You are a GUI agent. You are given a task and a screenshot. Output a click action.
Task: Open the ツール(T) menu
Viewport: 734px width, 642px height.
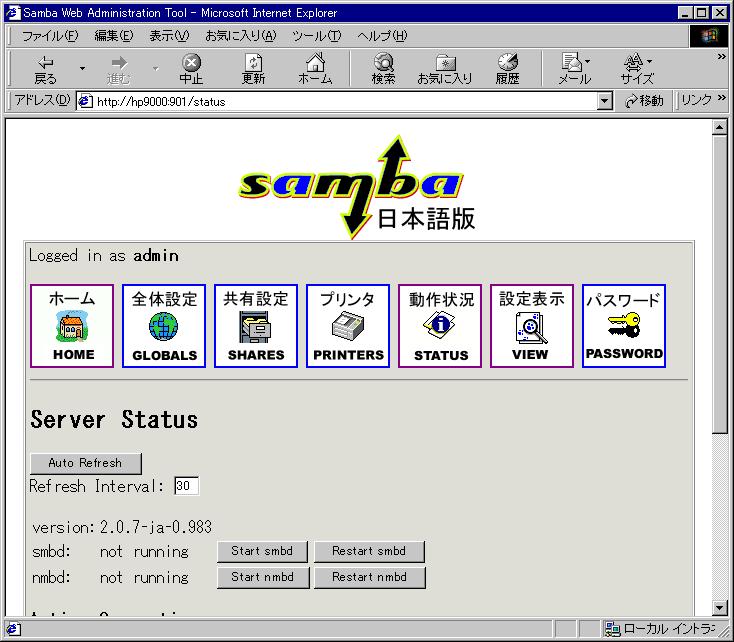[x=317, y=36]
